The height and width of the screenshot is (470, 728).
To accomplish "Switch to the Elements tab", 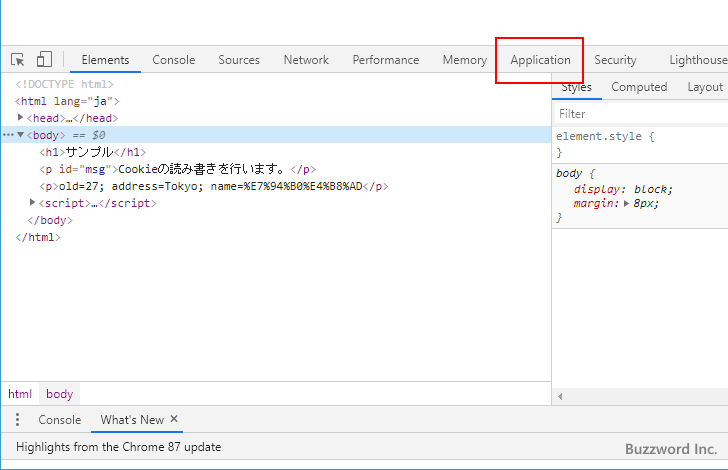I will [105, 60].
